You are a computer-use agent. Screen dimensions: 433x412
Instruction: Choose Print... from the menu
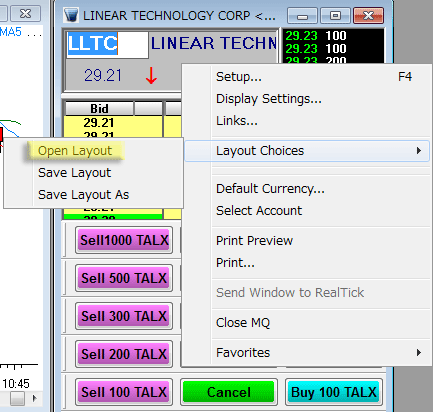click(x=307, y=263)
